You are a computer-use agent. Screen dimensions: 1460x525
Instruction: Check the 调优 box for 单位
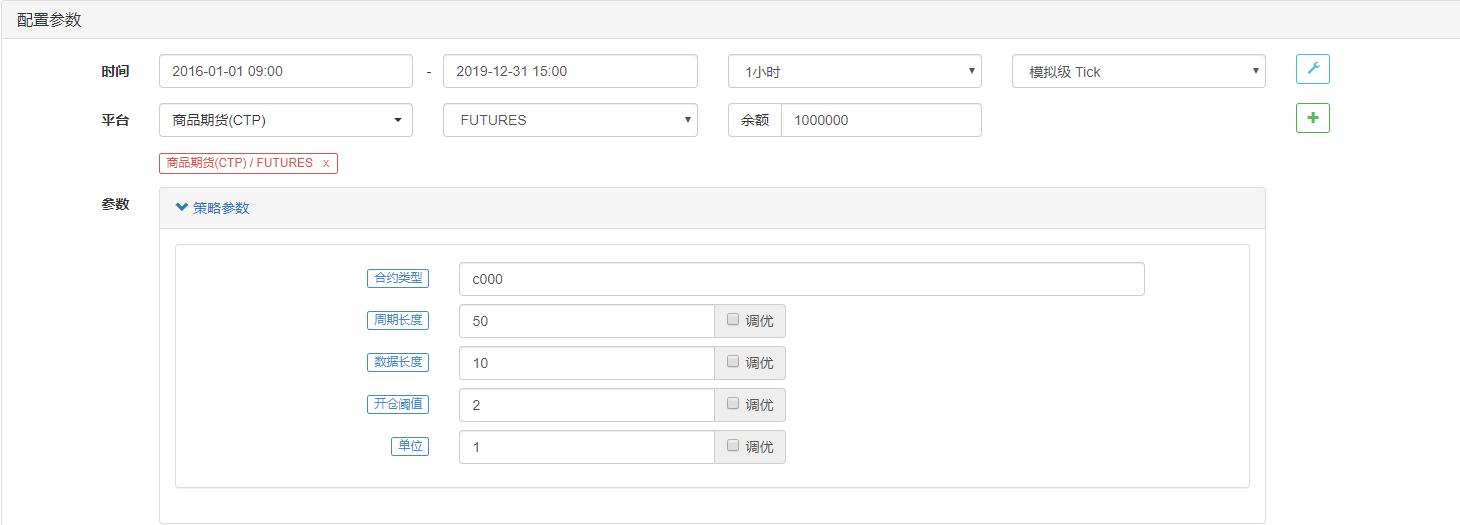733,446
